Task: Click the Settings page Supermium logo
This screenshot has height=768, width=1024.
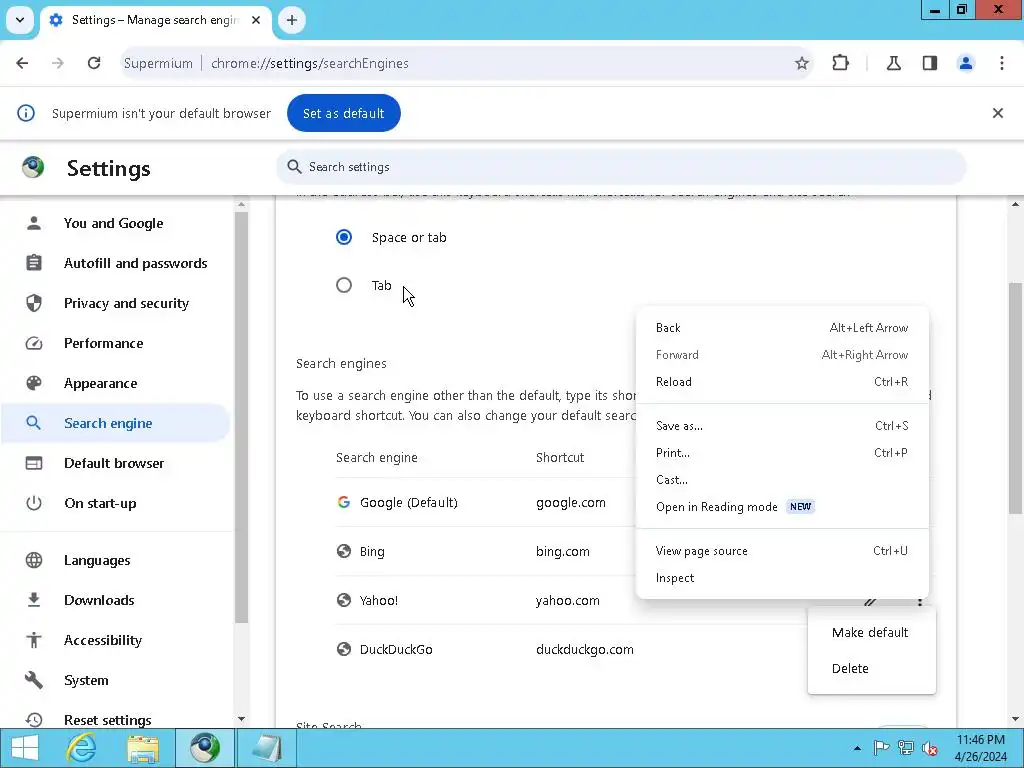Action: click(x=33, y=167)
